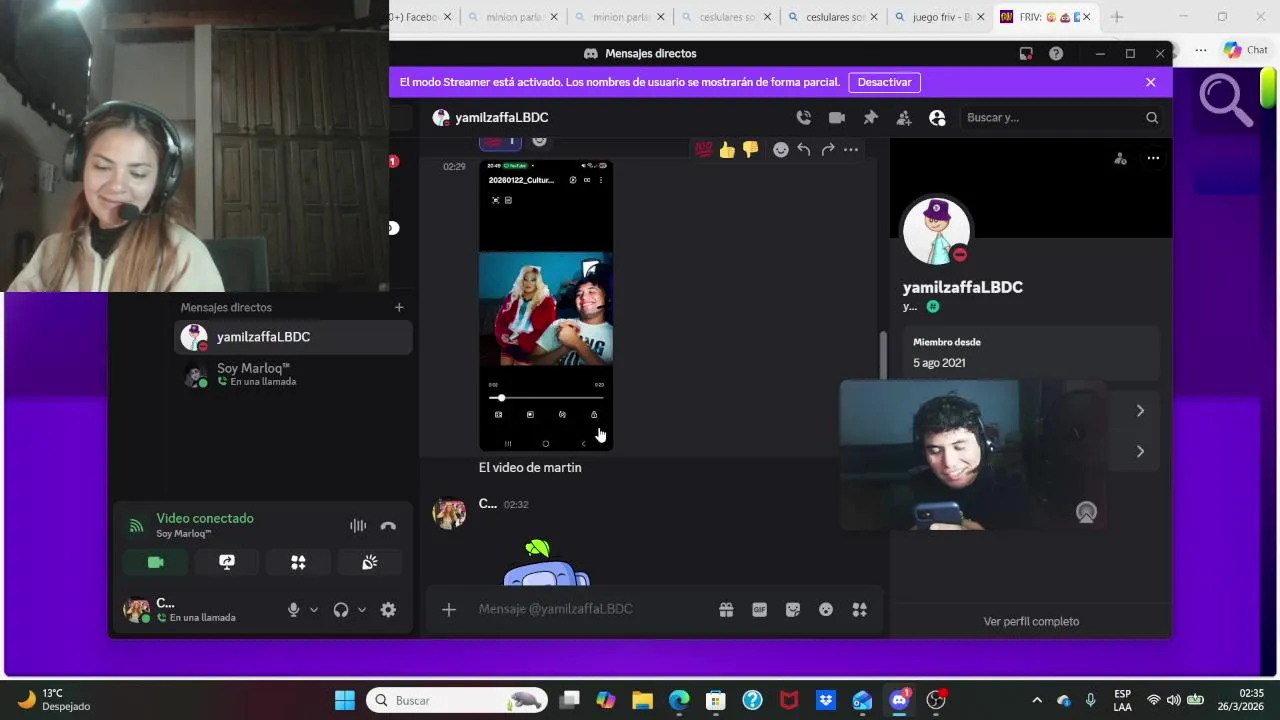Screen dimensions: 1280x720
Task: Expand second profile section chevron
Action: coord(1140,452)
